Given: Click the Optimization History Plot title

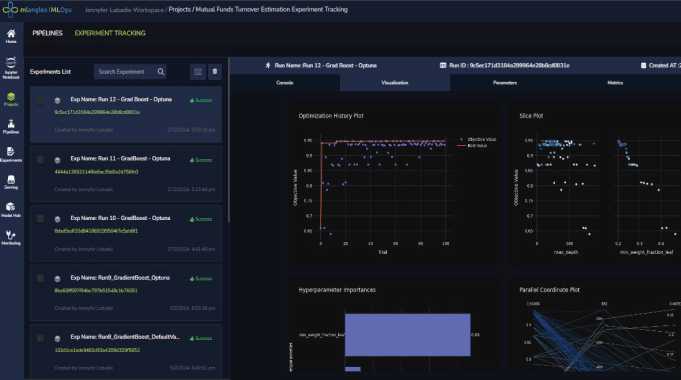Looking at the screenshot, I should click(x=331, y=116).
